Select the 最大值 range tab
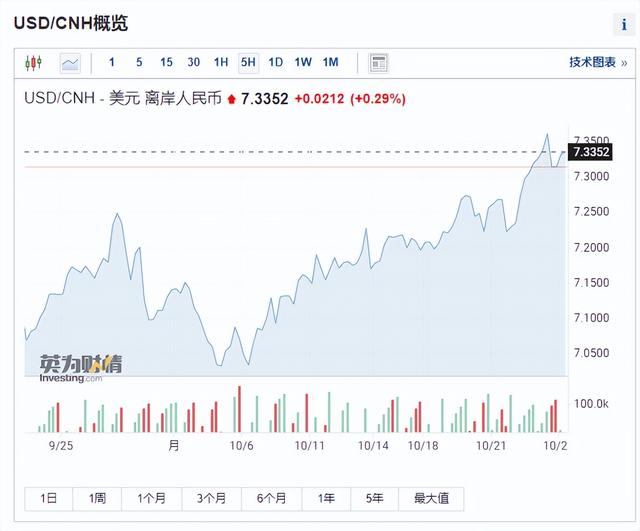The height and width of the screenshot is (531, 640). [x=431, y=498]
